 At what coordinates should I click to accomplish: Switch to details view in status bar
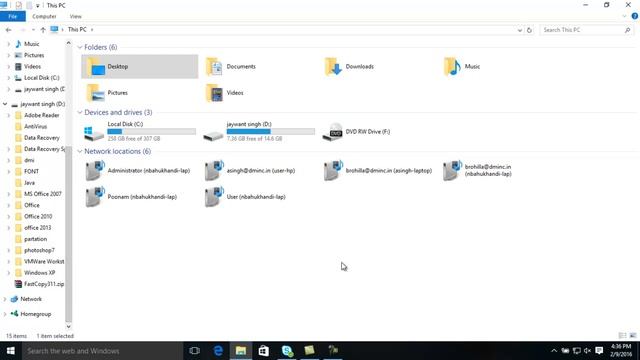tap(622, 336)
